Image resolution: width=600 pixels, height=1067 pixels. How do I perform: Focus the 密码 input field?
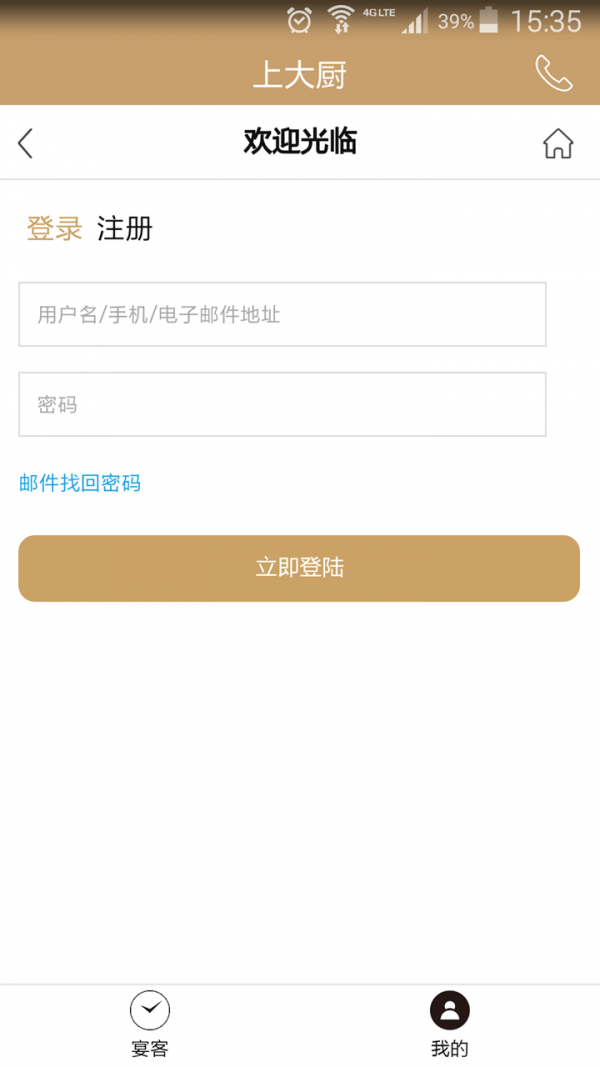282,405
